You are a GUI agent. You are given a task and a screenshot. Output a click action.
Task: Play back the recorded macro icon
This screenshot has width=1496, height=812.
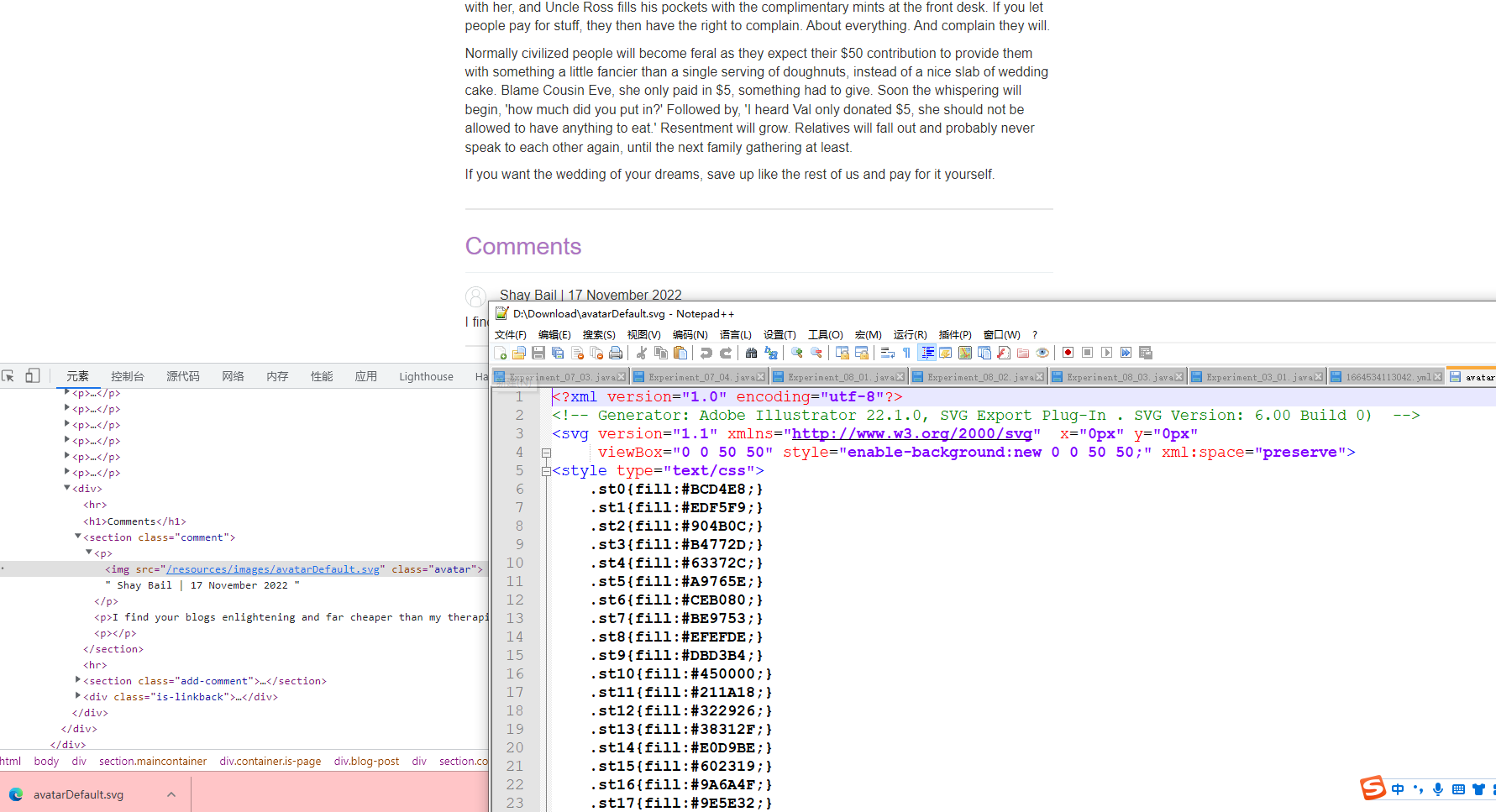coord(1106,353)
